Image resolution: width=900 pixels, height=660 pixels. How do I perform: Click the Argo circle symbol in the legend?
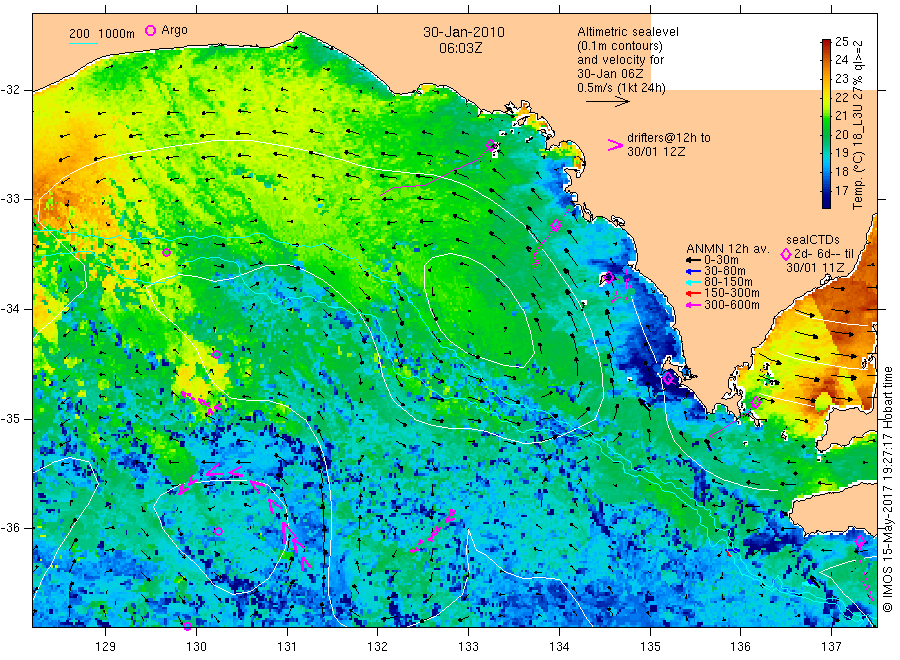coord(150,30)
